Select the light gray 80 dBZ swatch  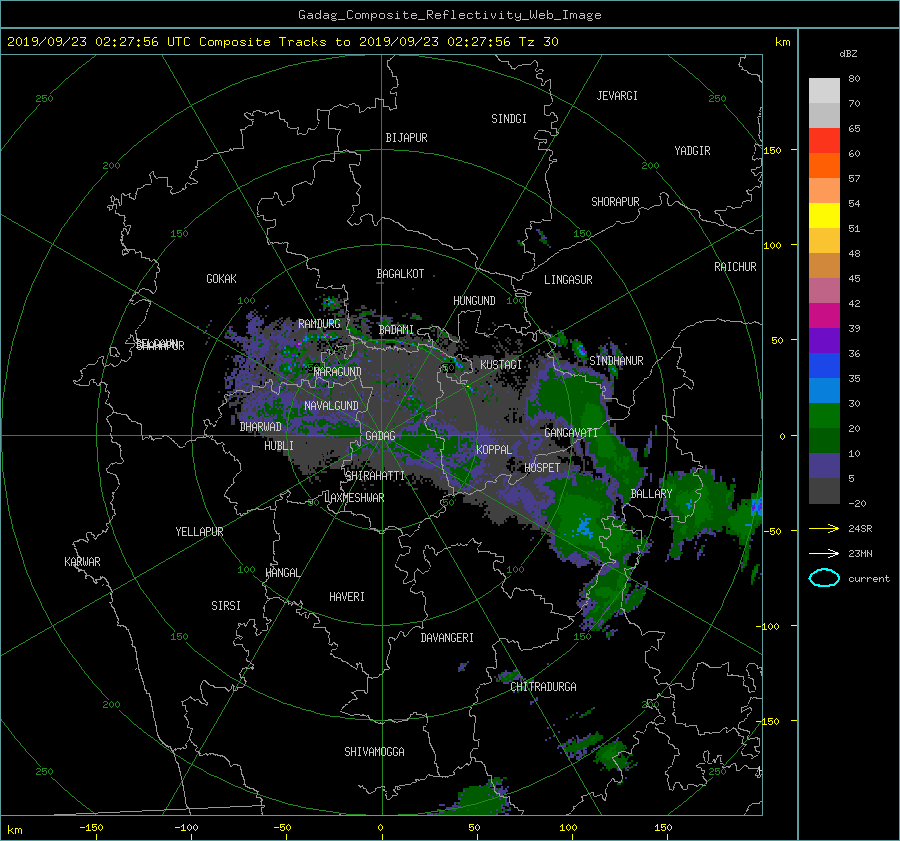tap(824, 91)
